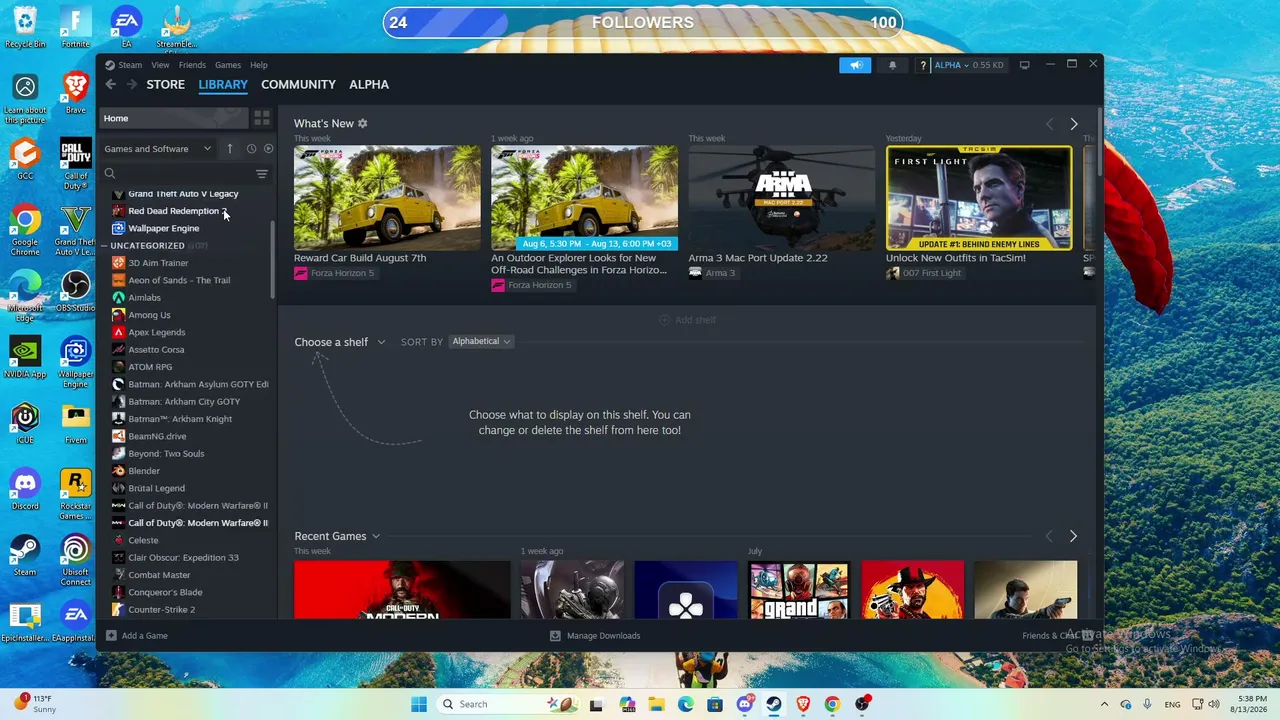Open OBS Studio desktop shortcut
The width and height of the screenshot is (1280, 720).
pos(76,292)
